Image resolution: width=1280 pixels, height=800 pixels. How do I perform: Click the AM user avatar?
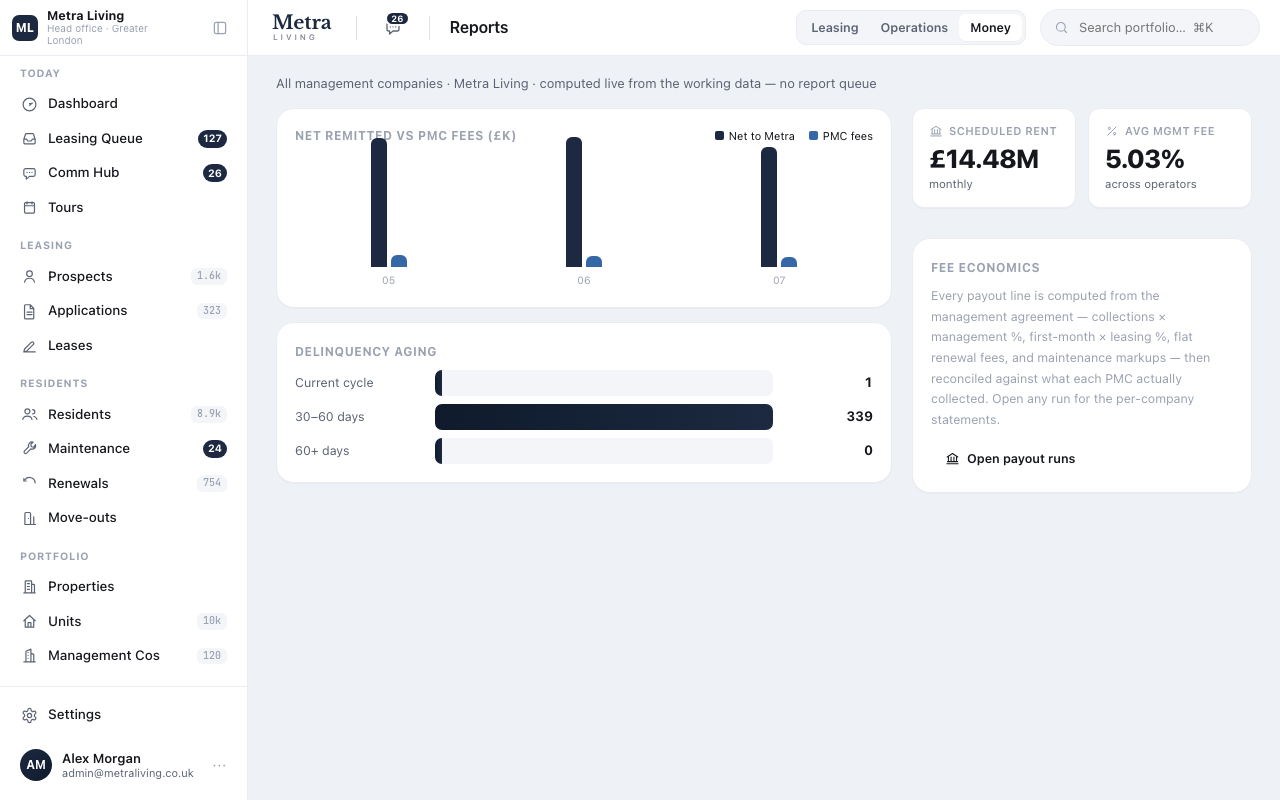pos(36,765)
